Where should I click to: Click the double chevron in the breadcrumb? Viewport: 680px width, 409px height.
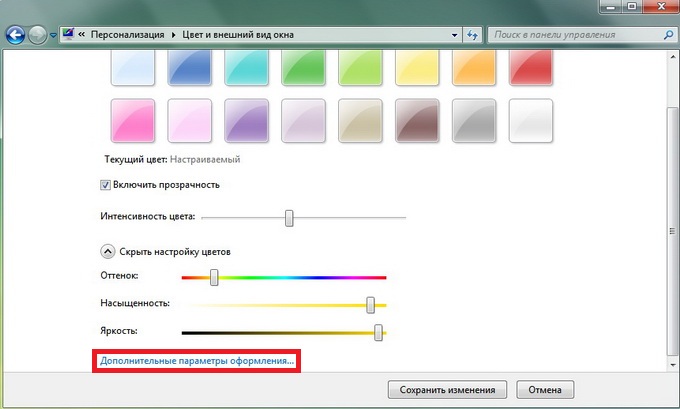coord(82,35)
